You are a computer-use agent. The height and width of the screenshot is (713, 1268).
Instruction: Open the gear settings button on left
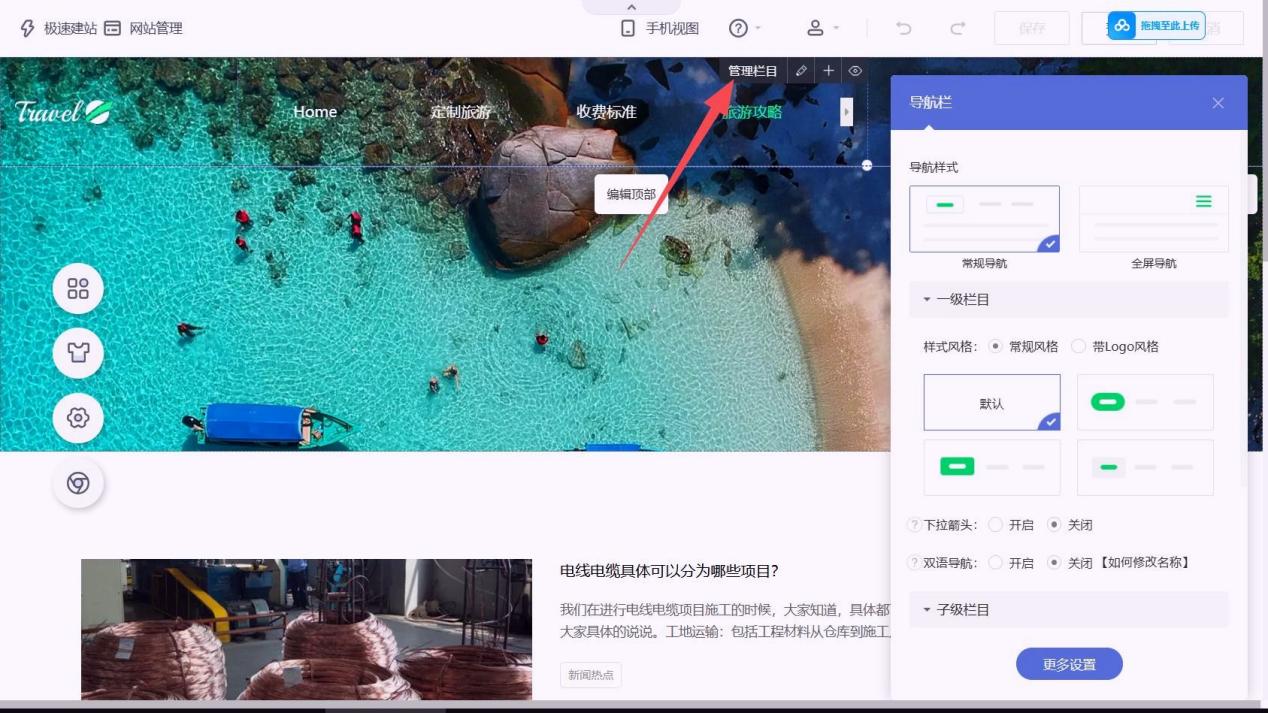point(78,418)
